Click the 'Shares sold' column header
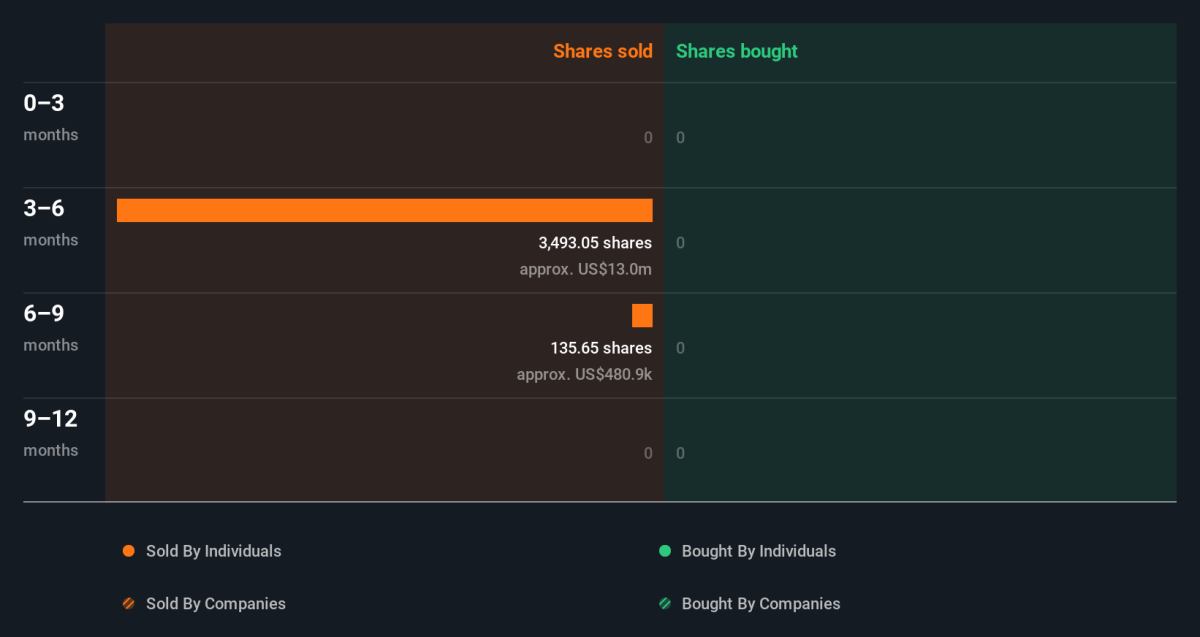This screenshot has width=1200, height=637. click(x=602, y=51)
